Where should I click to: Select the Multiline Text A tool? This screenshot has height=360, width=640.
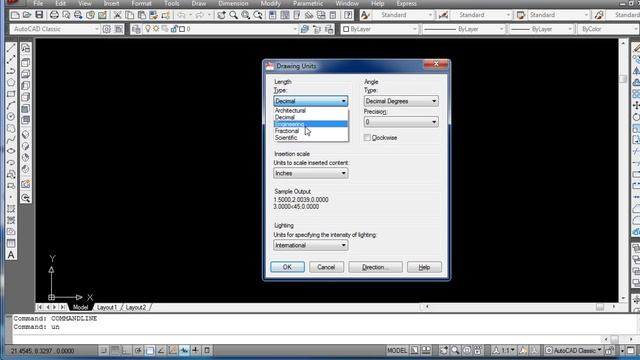pyautogui.click(x=11, y=255)
